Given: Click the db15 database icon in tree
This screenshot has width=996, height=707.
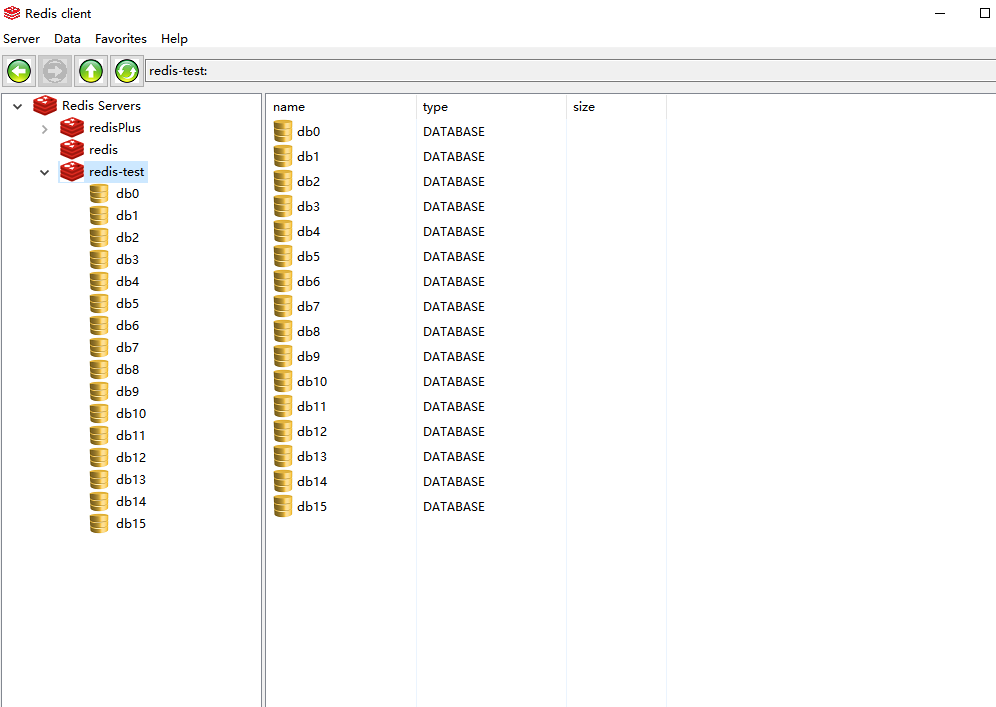Looking at the screenshot, I should tap(99, 523).
